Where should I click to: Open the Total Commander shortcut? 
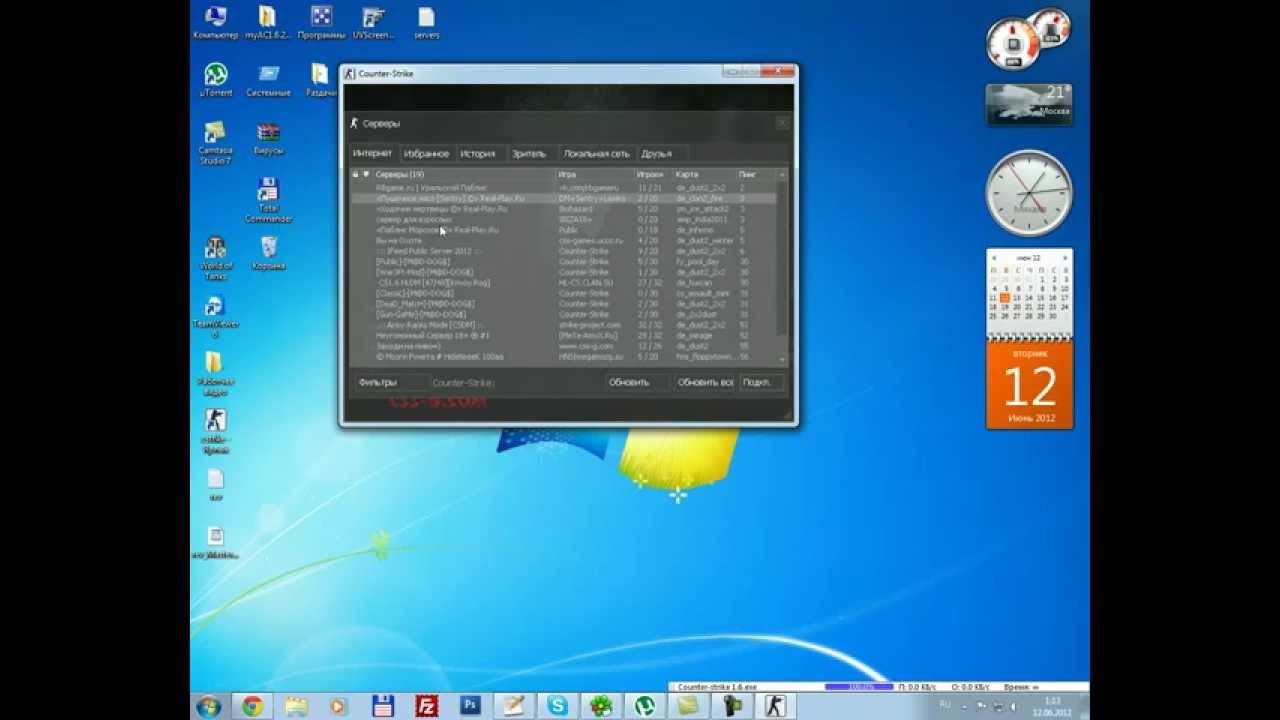tap(268, 201)
